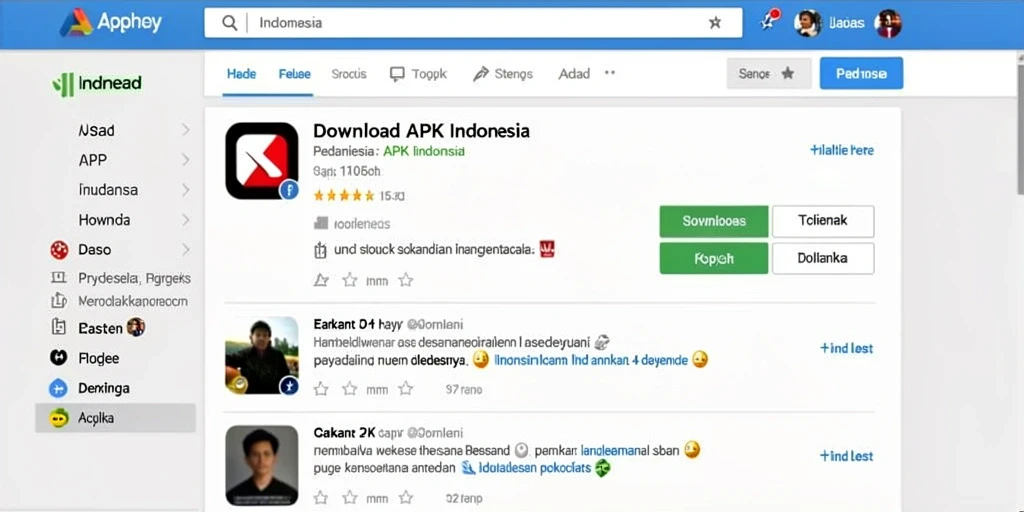Viewport: 1024px width, 512px height.
Task: Click the green Kopgkh button
Action: [714, 258]
